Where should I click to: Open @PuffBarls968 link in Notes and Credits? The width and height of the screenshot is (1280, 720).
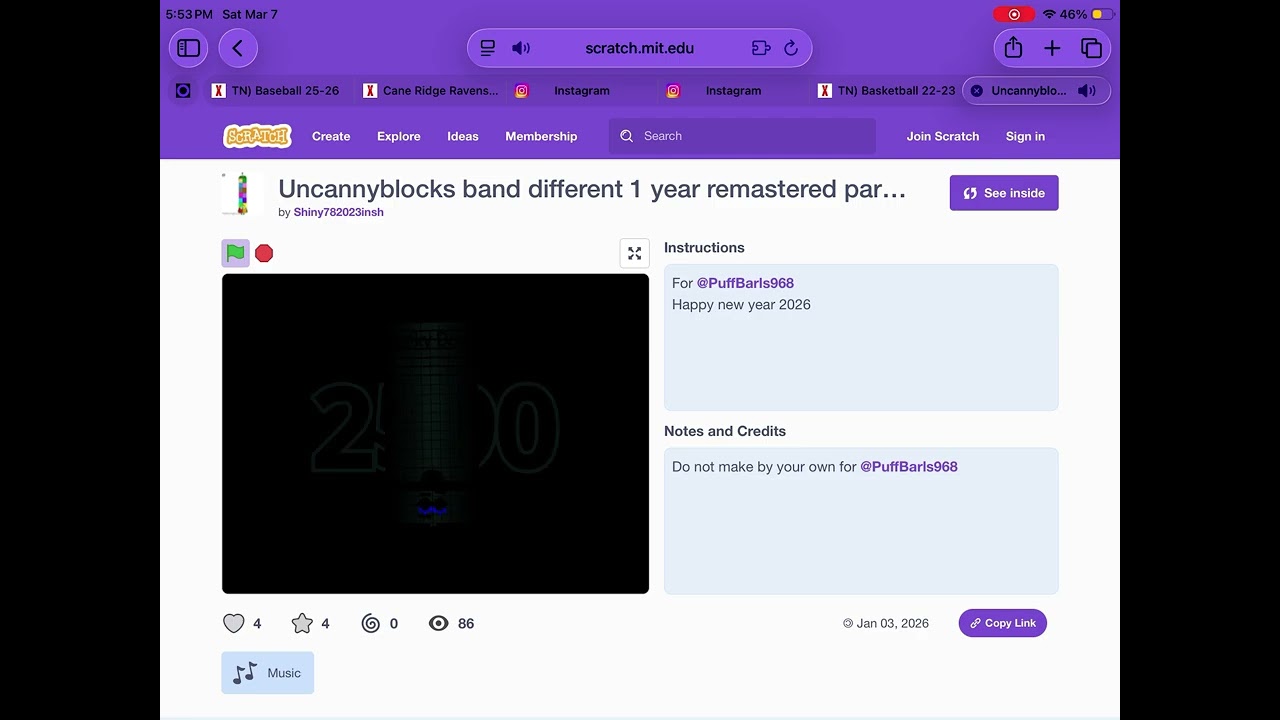point(909,466)
